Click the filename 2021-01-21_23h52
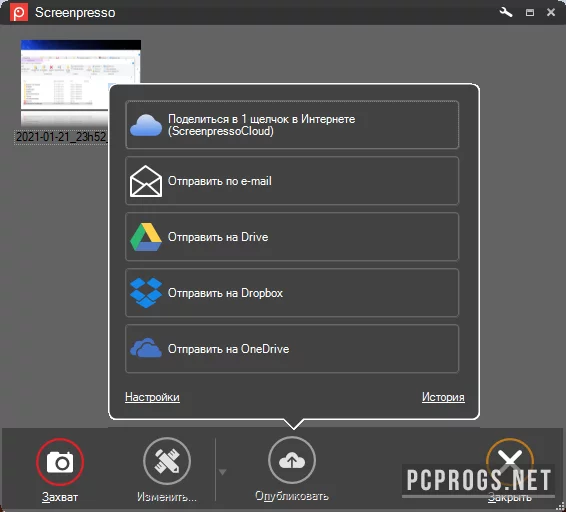Viewport: 566px width, 512px height. point(61,137)
